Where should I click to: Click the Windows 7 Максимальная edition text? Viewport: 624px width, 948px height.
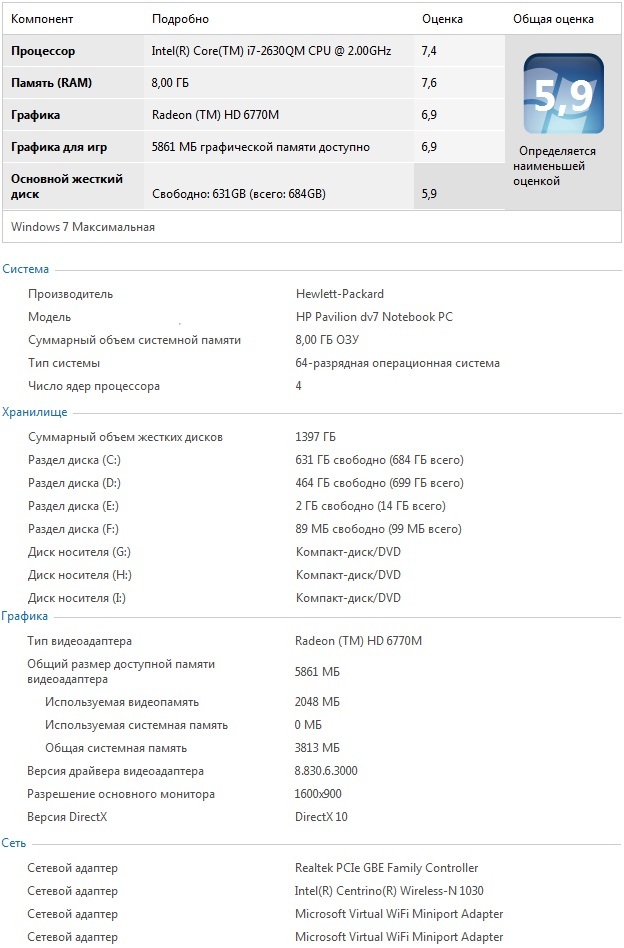[83, 227]
